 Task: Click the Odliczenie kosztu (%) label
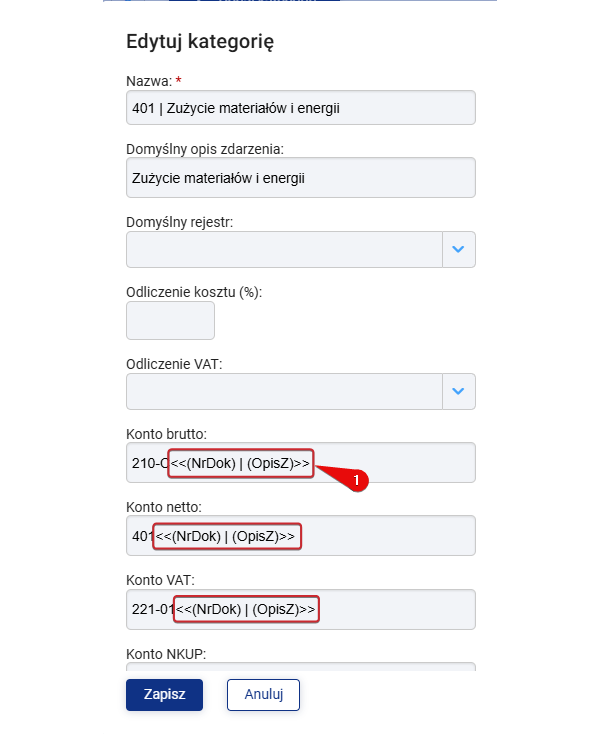click(194, 292)
